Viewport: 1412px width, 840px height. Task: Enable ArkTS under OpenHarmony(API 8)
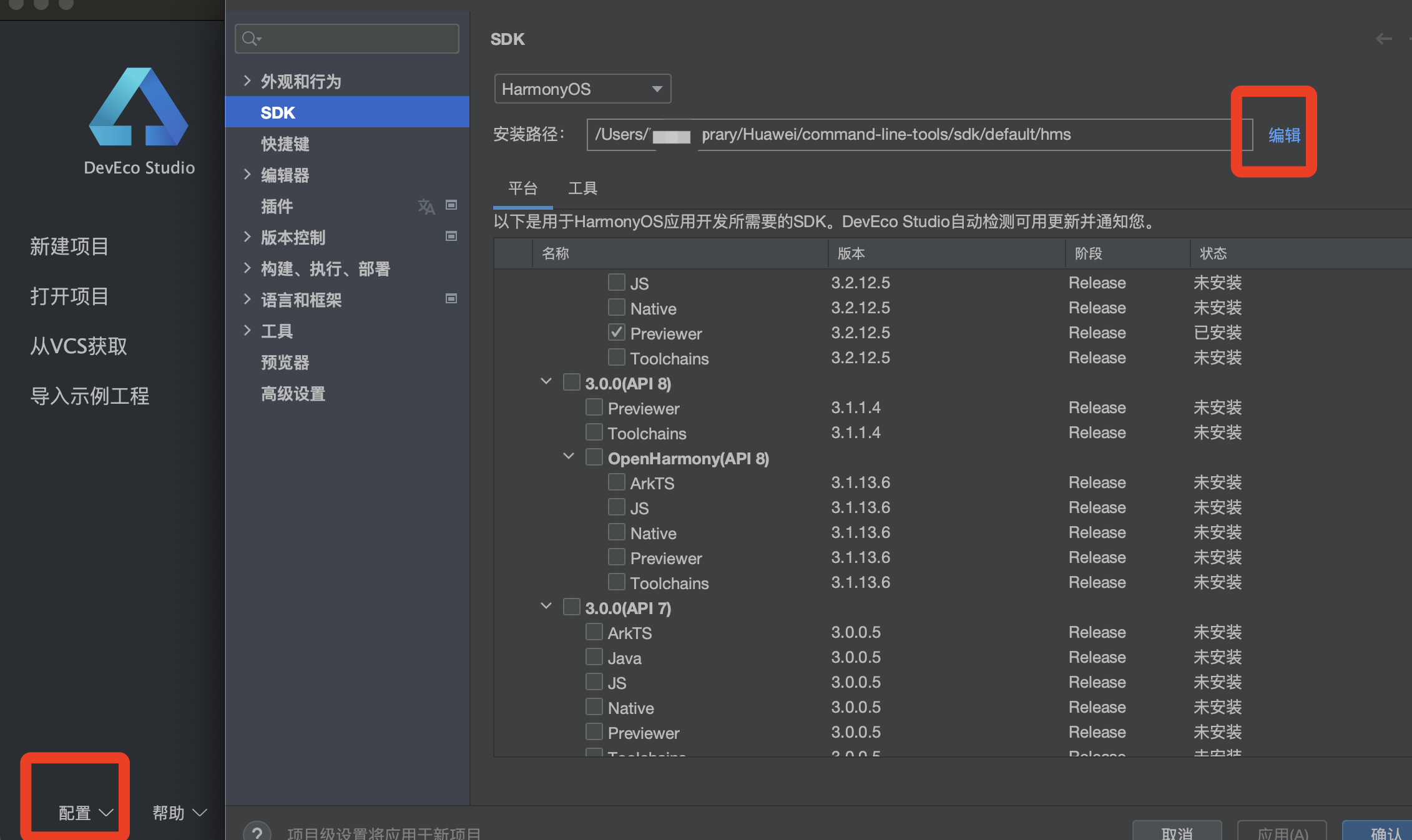point(616,481)
